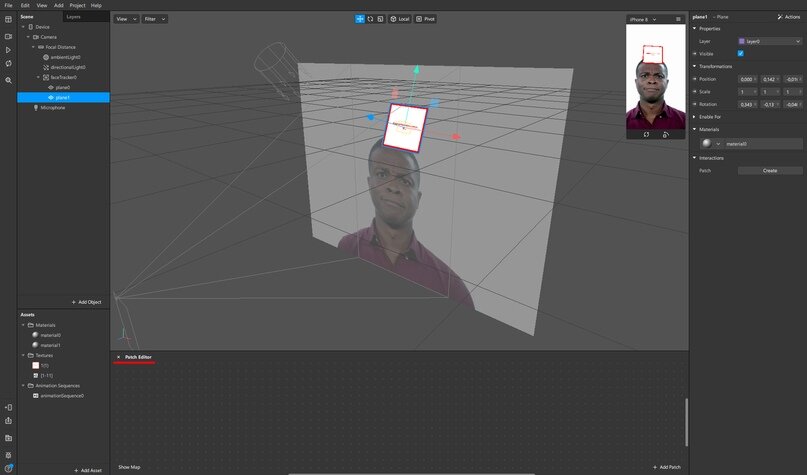
Task: Select the Scale manipulator tool in viewport toolbar
Action: point(380,19)
